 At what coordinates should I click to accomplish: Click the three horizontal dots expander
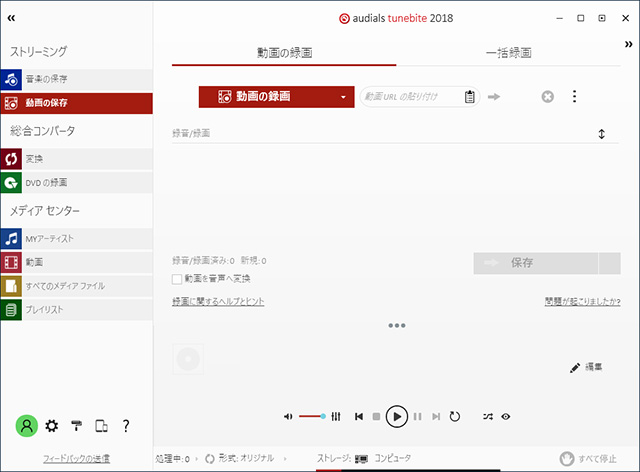(x=397, y=325)
